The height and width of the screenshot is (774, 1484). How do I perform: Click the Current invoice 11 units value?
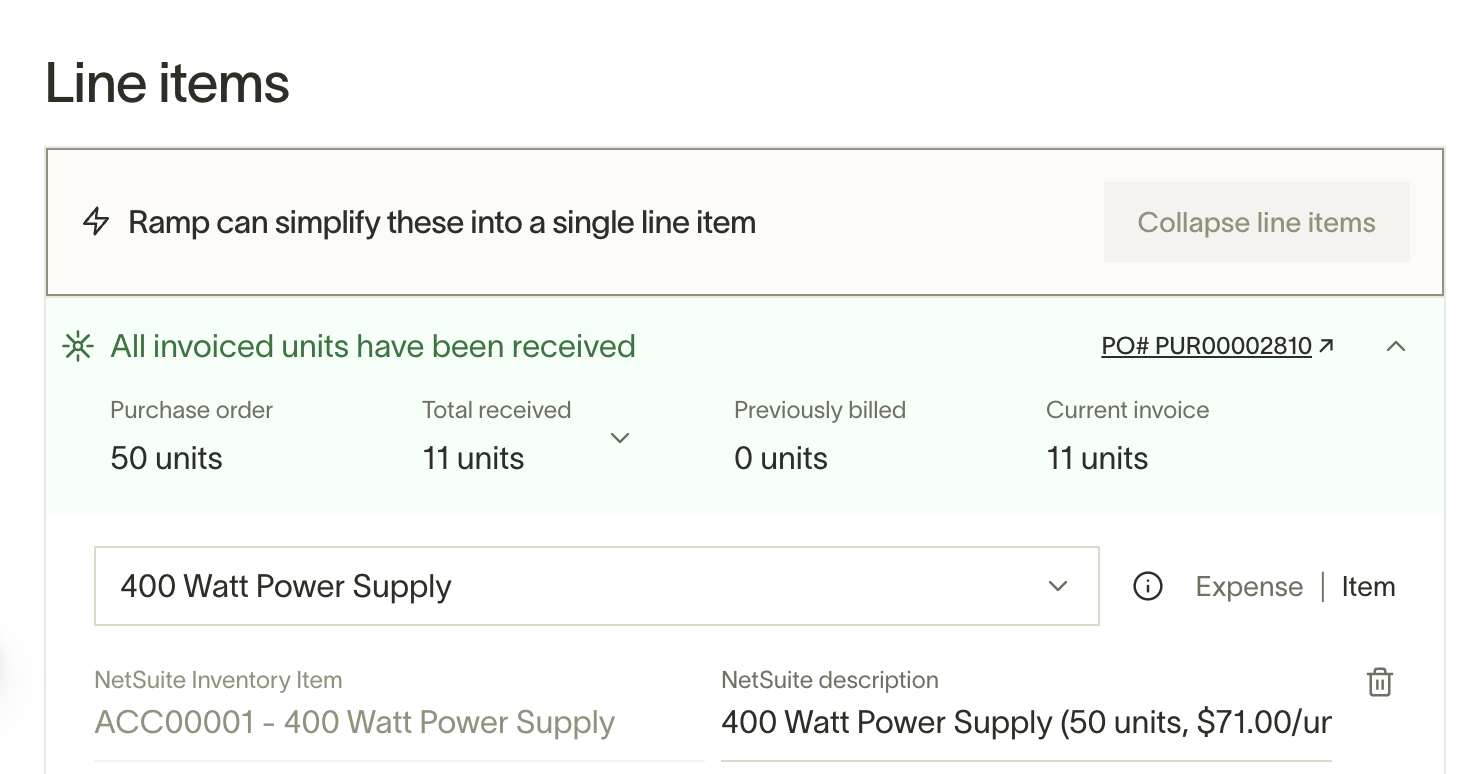pos(1097,459)
